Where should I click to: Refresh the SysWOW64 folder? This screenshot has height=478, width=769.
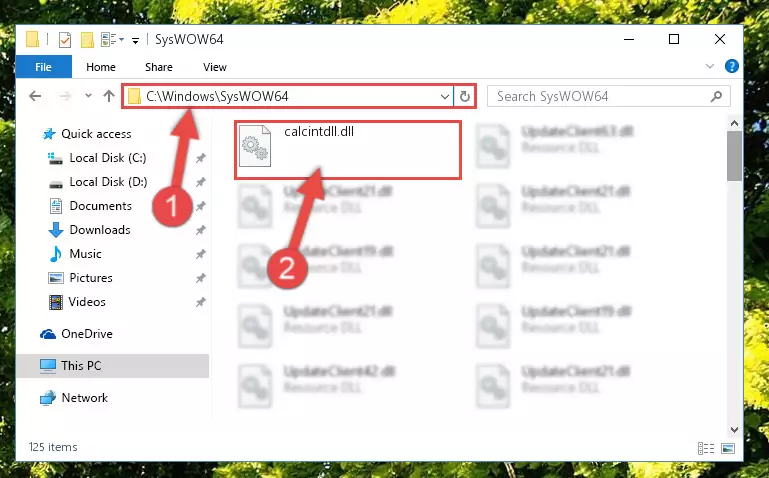point(464,96)
